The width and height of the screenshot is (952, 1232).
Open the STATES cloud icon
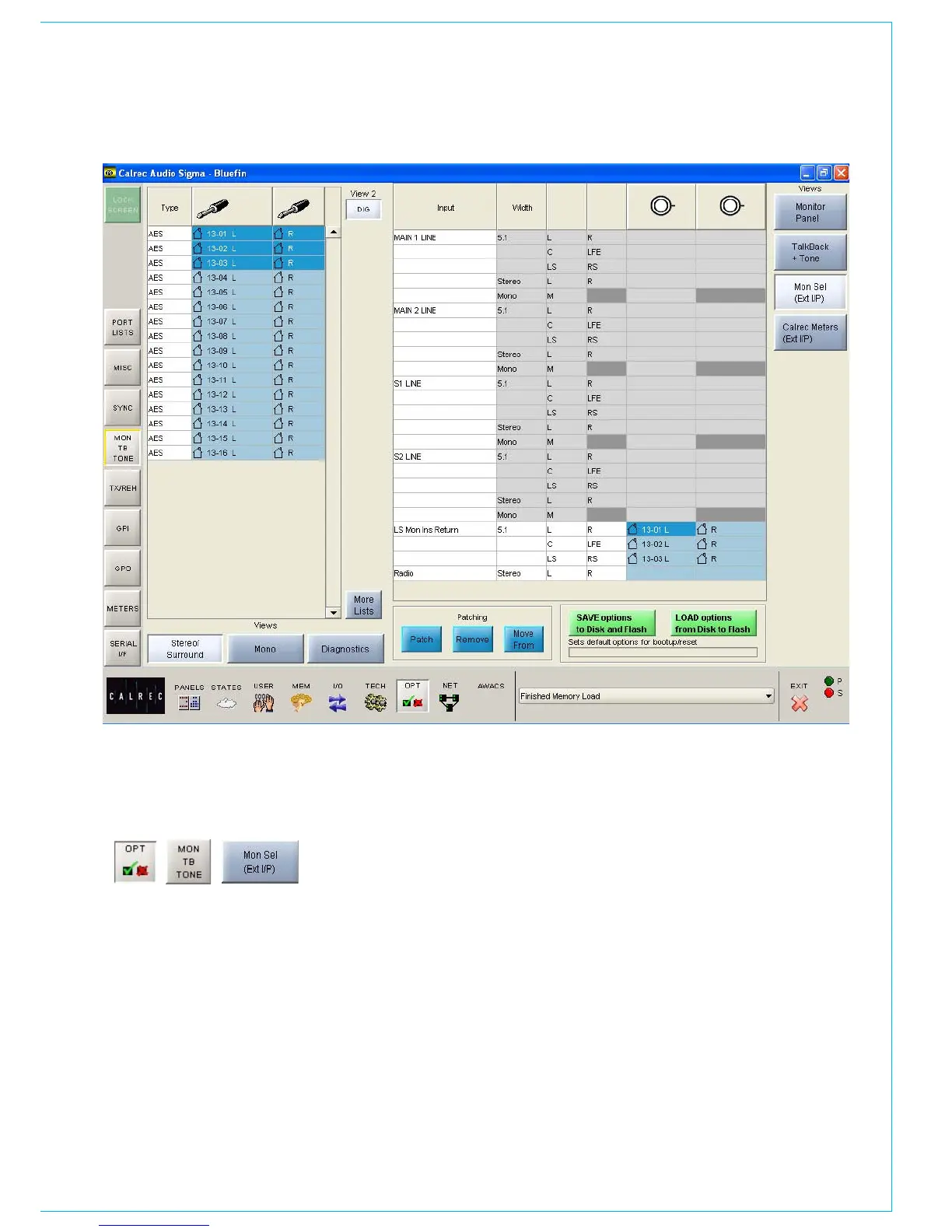[226, 698]
